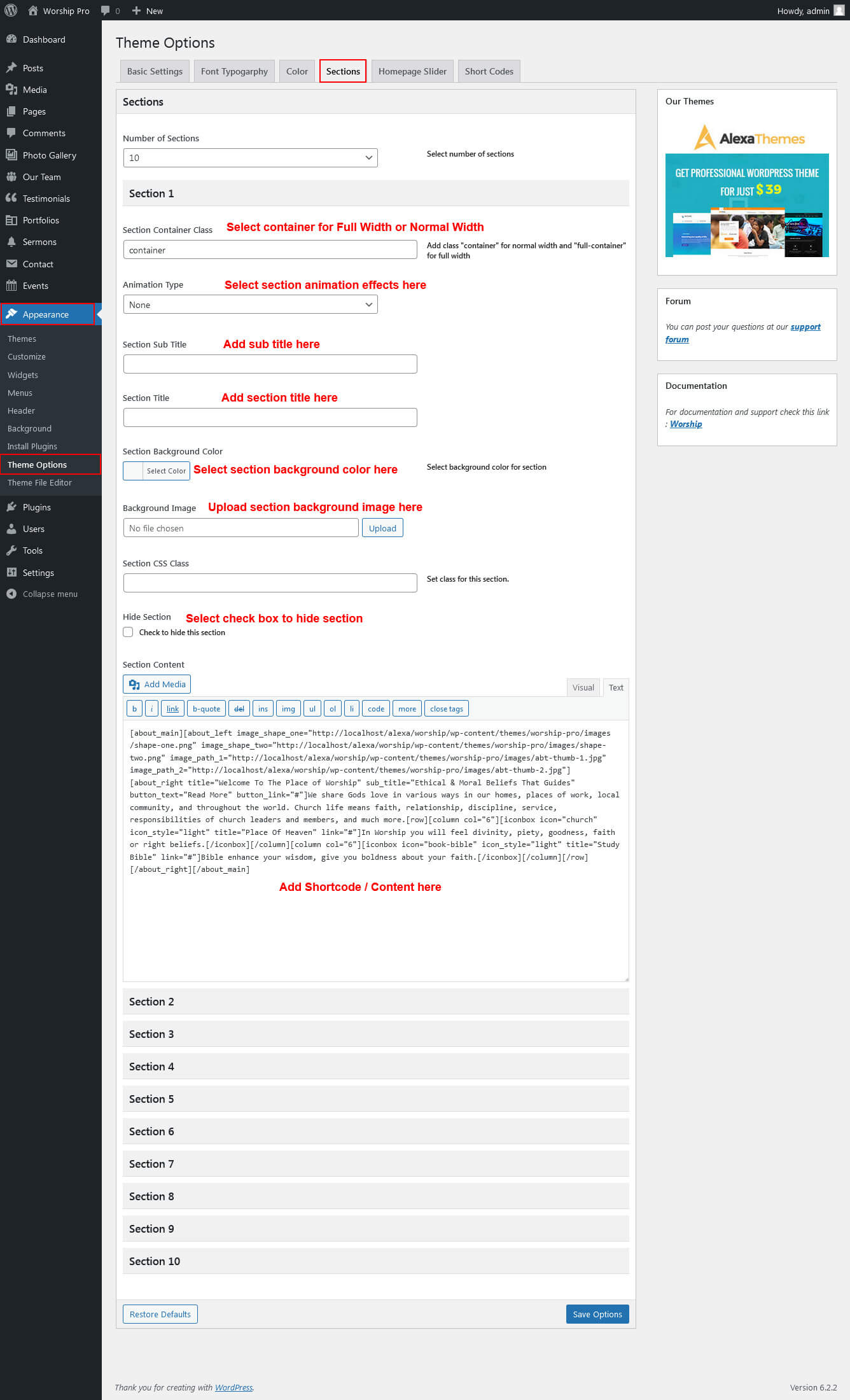Click the Collapse menu arrow icon
The height and width of the screenshot is (1400, 850).
(11, 594)
